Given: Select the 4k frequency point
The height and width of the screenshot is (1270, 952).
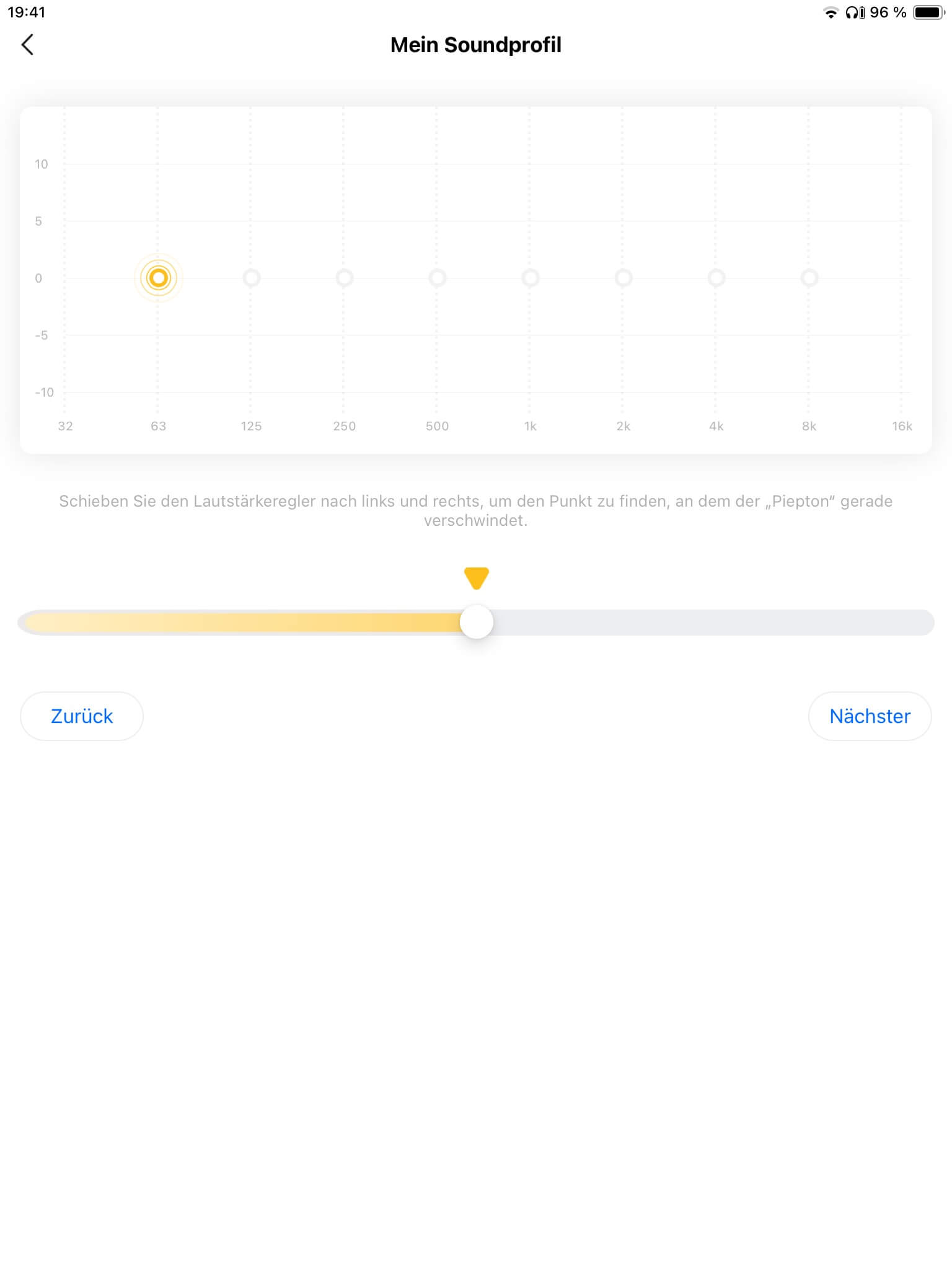Looking at the screenshot, I should 716,278.
